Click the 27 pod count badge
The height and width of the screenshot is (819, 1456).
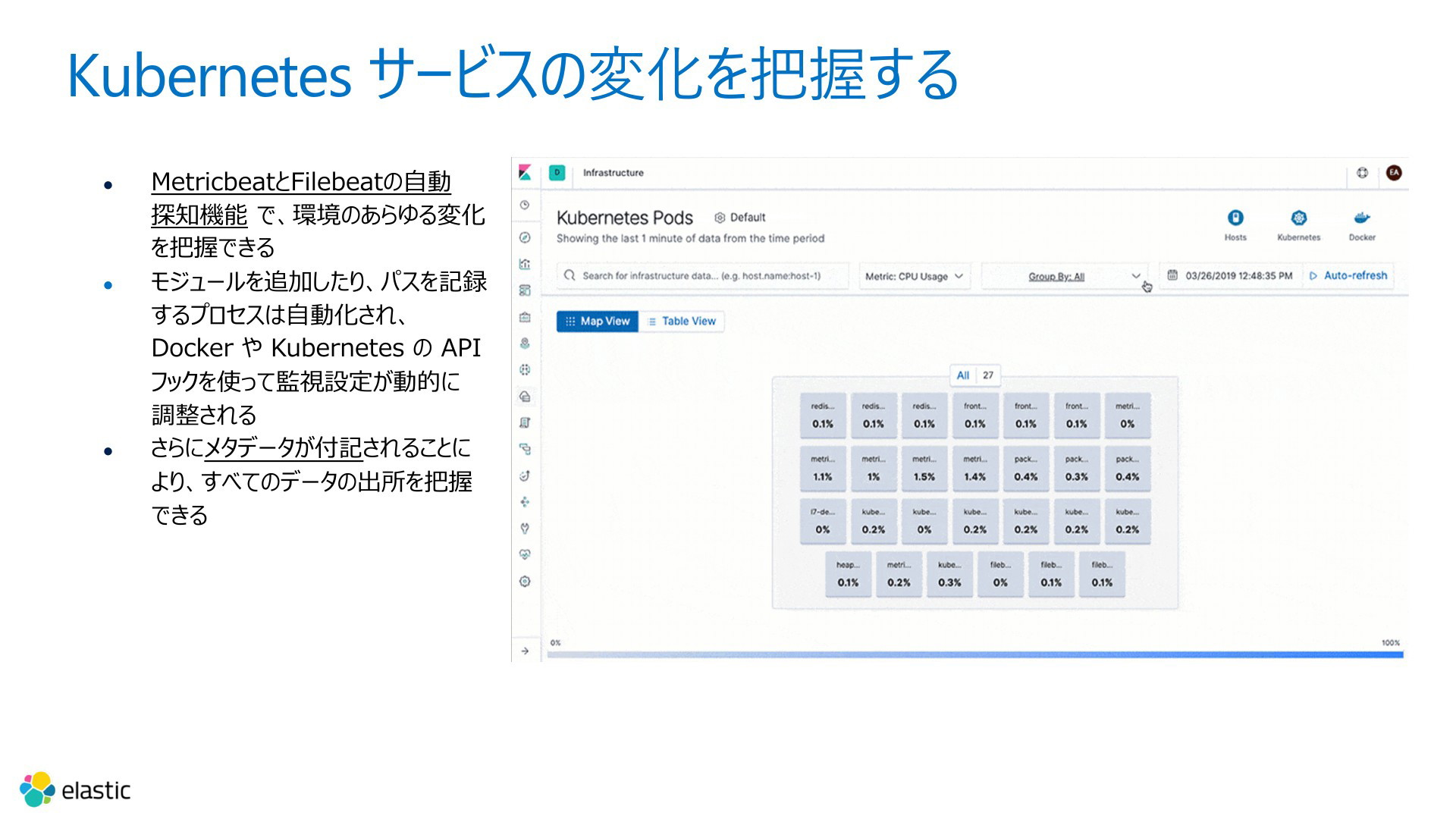pos(988,375)
